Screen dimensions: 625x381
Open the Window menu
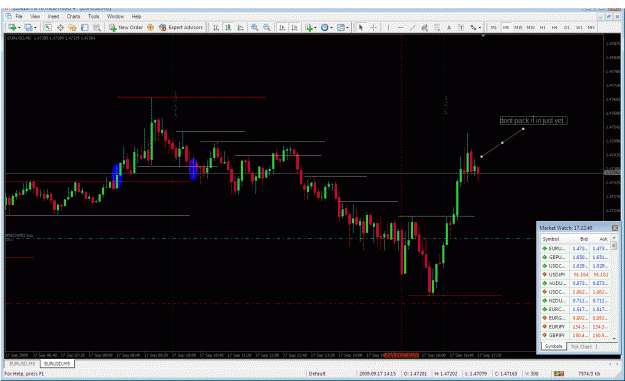pyautogui.click(x=115, y=16)
